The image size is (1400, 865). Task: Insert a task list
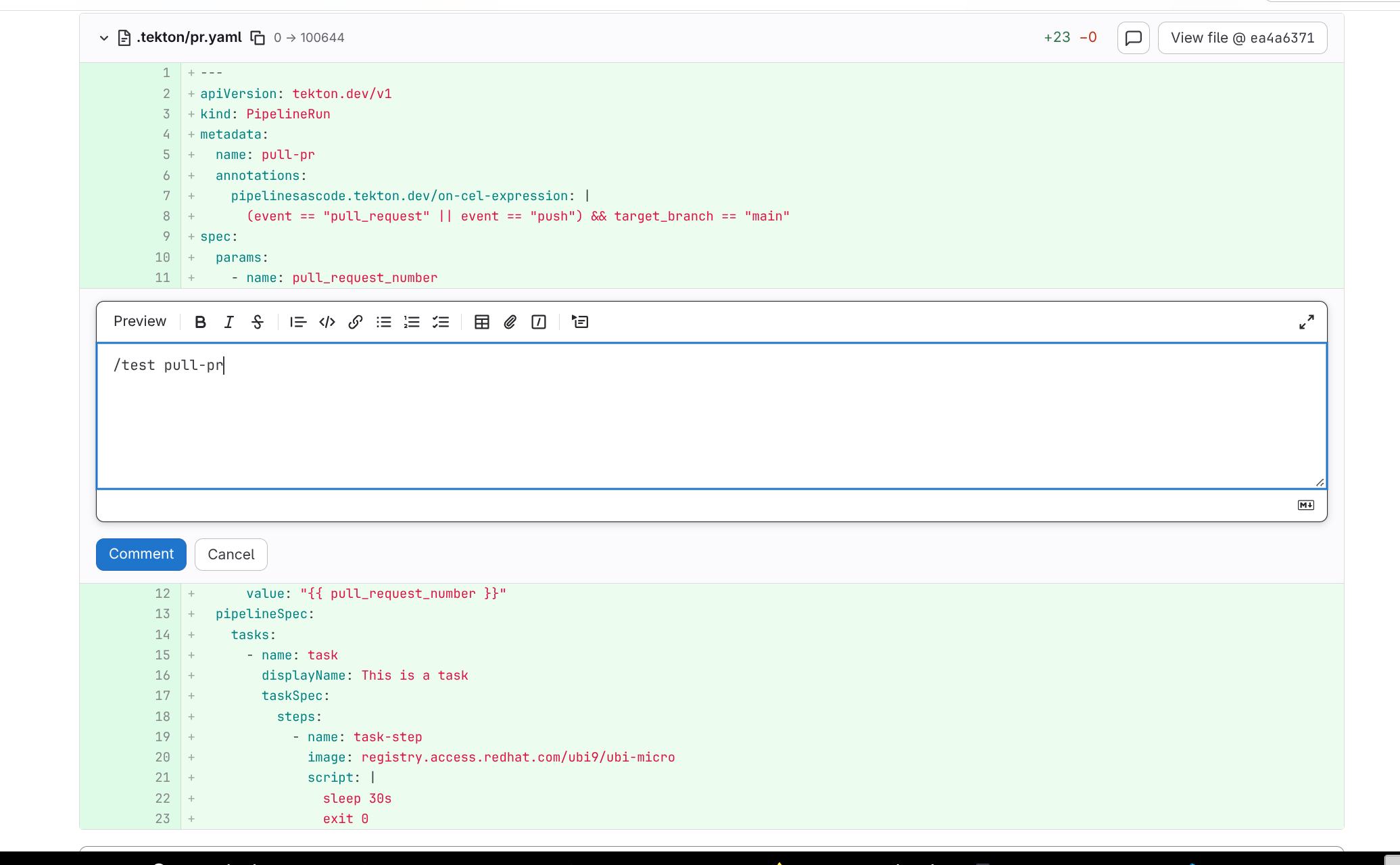click(441, 322)
